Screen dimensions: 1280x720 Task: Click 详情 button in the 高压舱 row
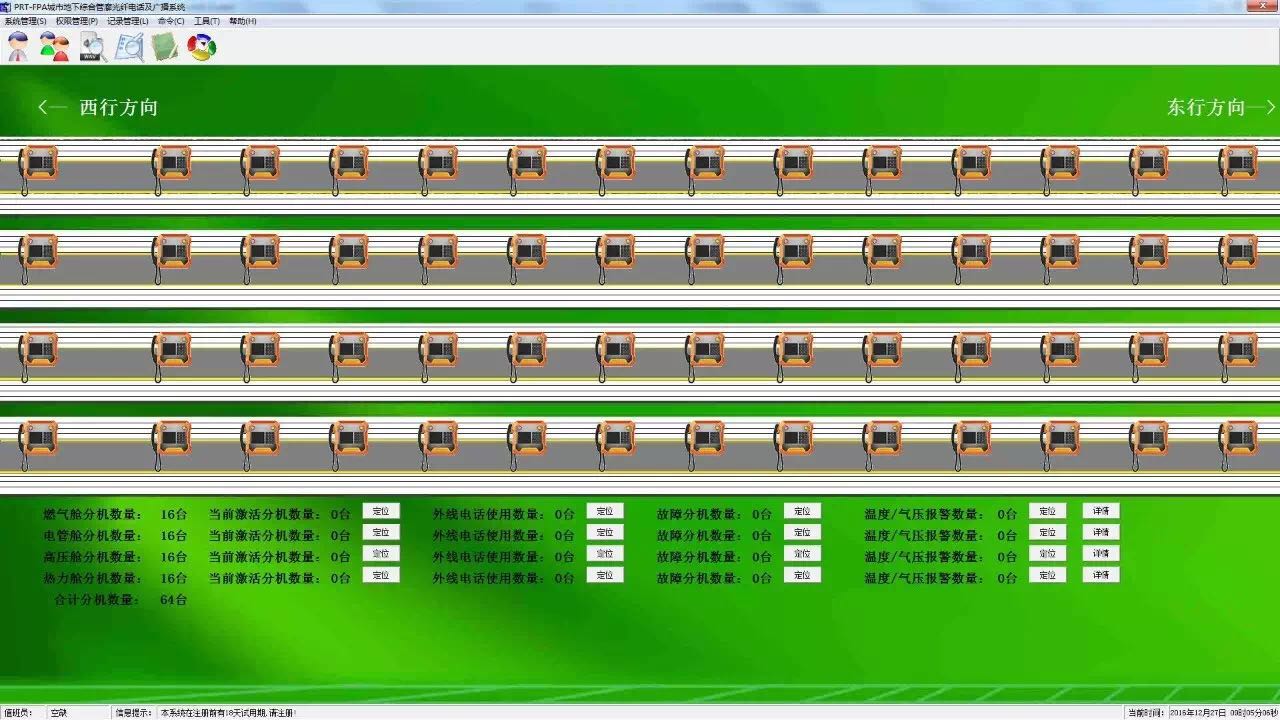click(x=1100, y=554)
